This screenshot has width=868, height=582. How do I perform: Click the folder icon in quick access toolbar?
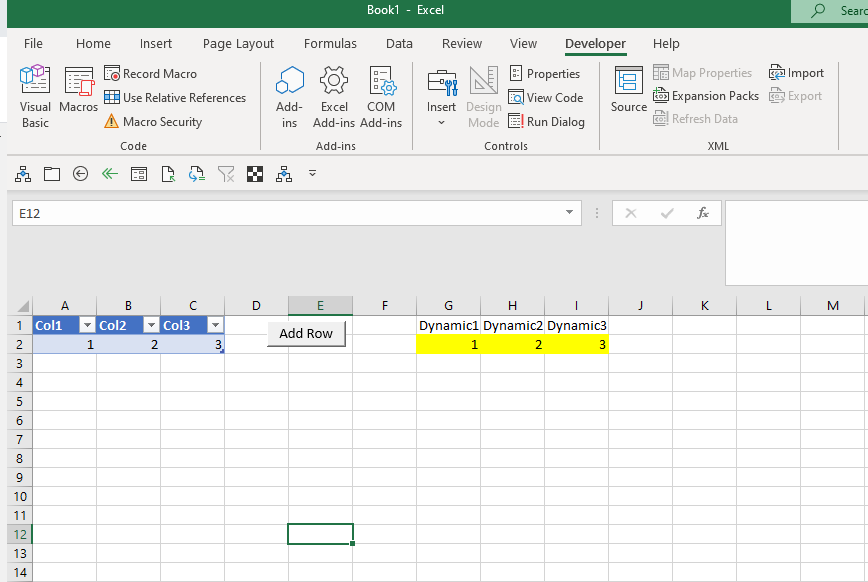click(52, 174)
